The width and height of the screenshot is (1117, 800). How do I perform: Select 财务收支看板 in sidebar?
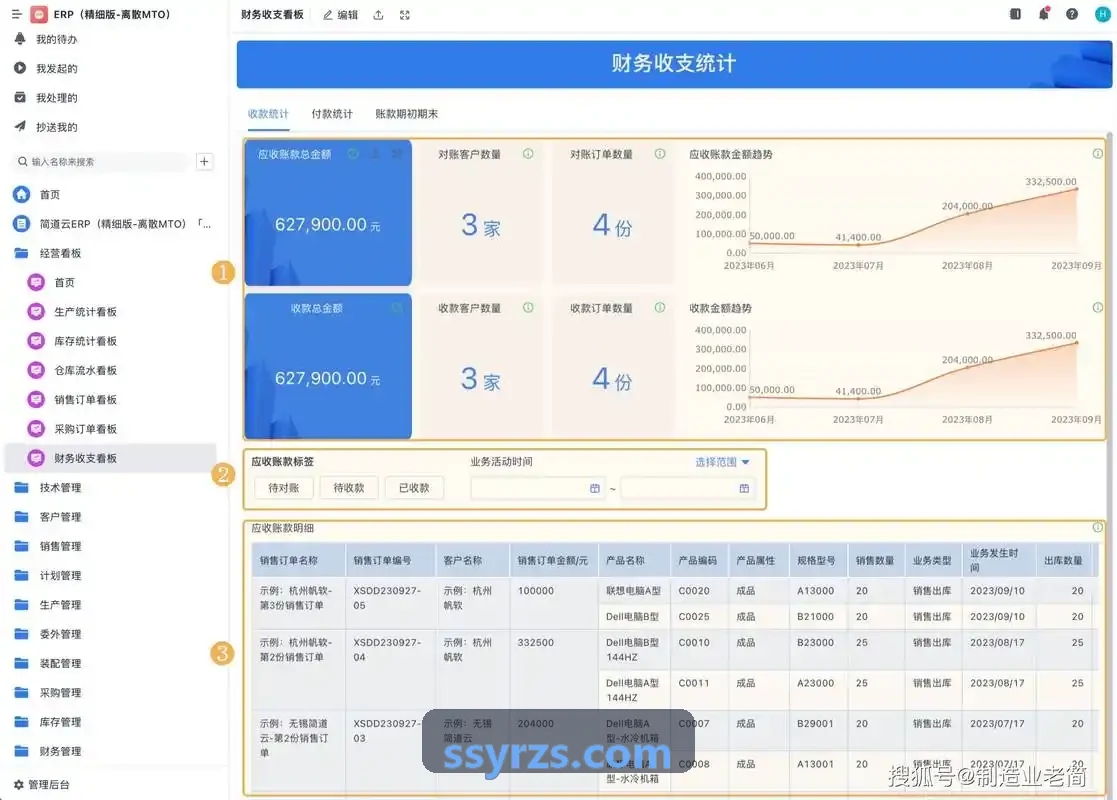click(110, 458)
